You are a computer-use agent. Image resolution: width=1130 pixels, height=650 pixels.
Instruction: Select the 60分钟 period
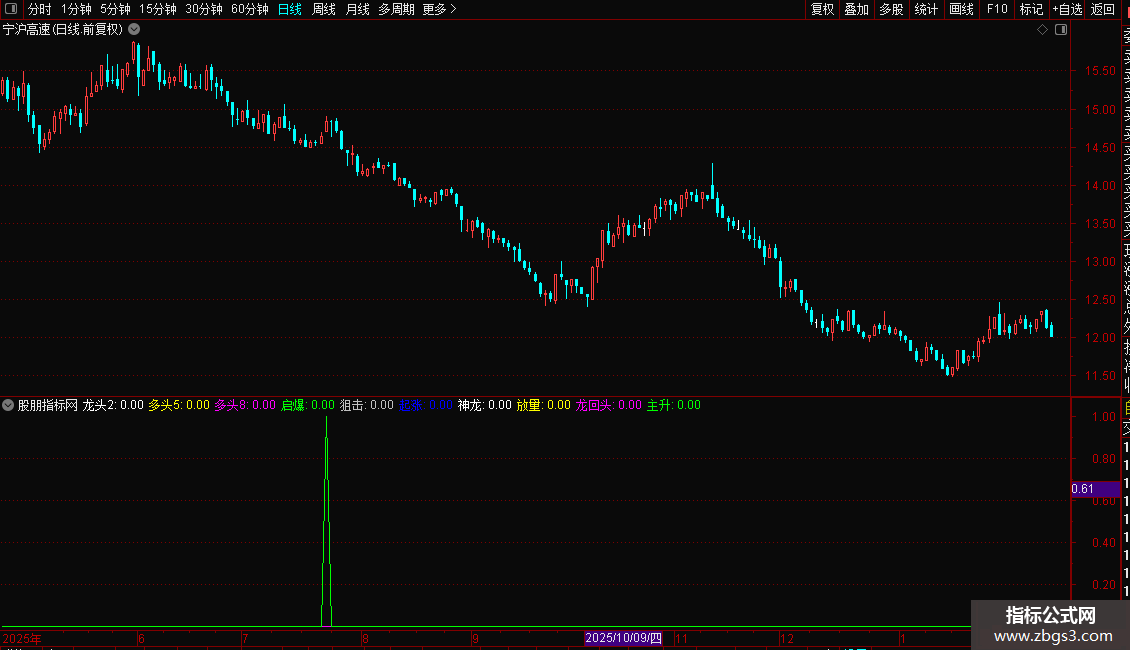250,9
